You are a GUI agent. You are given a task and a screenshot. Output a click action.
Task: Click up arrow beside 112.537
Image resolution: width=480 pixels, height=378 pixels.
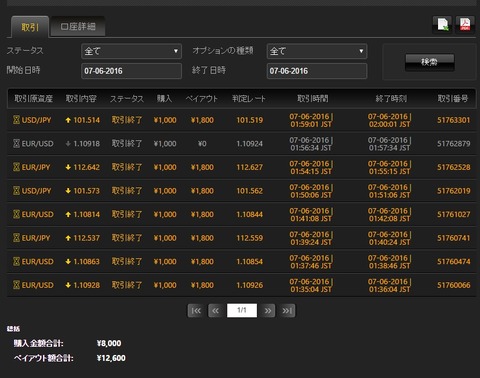click(x=68, y=238)
